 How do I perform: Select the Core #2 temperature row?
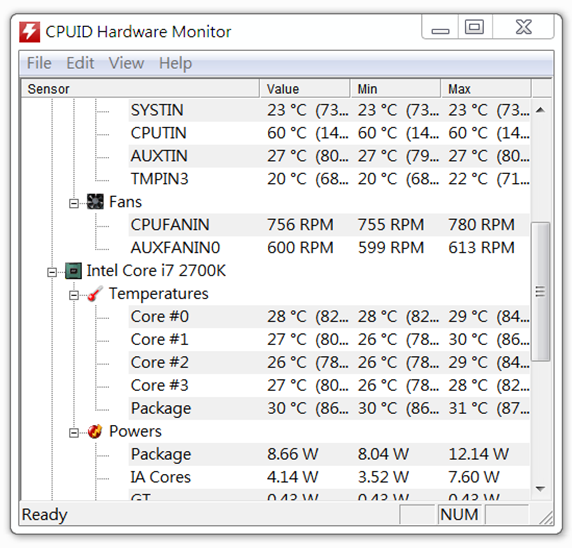click(x=329, y=363)
